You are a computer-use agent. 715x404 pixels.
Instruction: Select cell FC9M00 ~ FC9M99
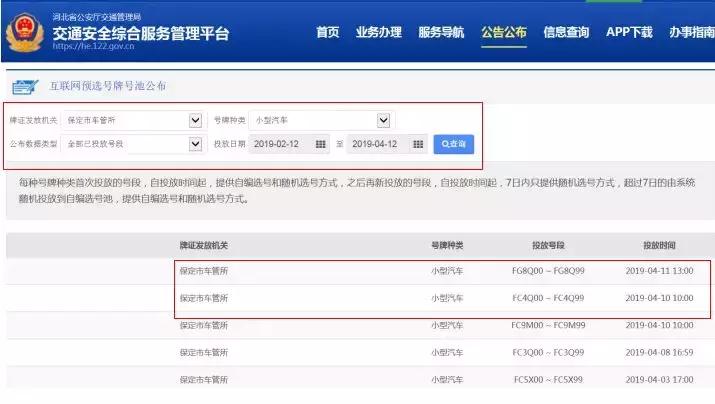548,325
